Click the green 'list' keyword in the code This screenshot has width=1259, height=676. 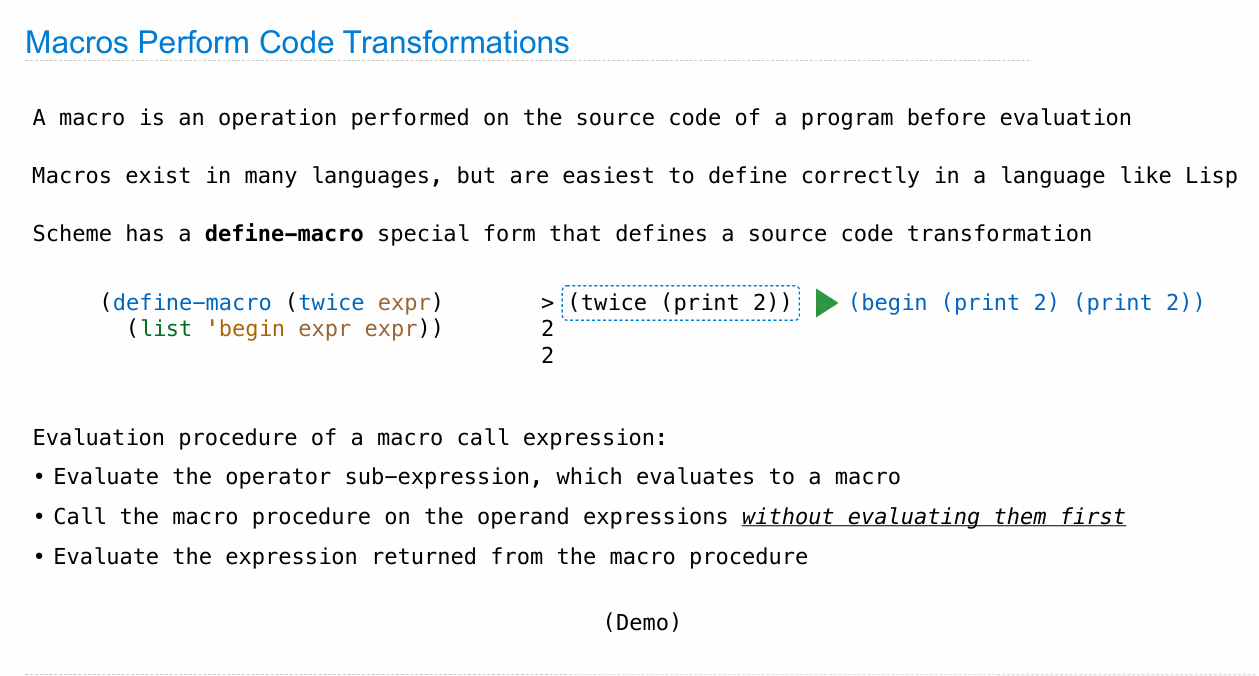pos(165,329)
